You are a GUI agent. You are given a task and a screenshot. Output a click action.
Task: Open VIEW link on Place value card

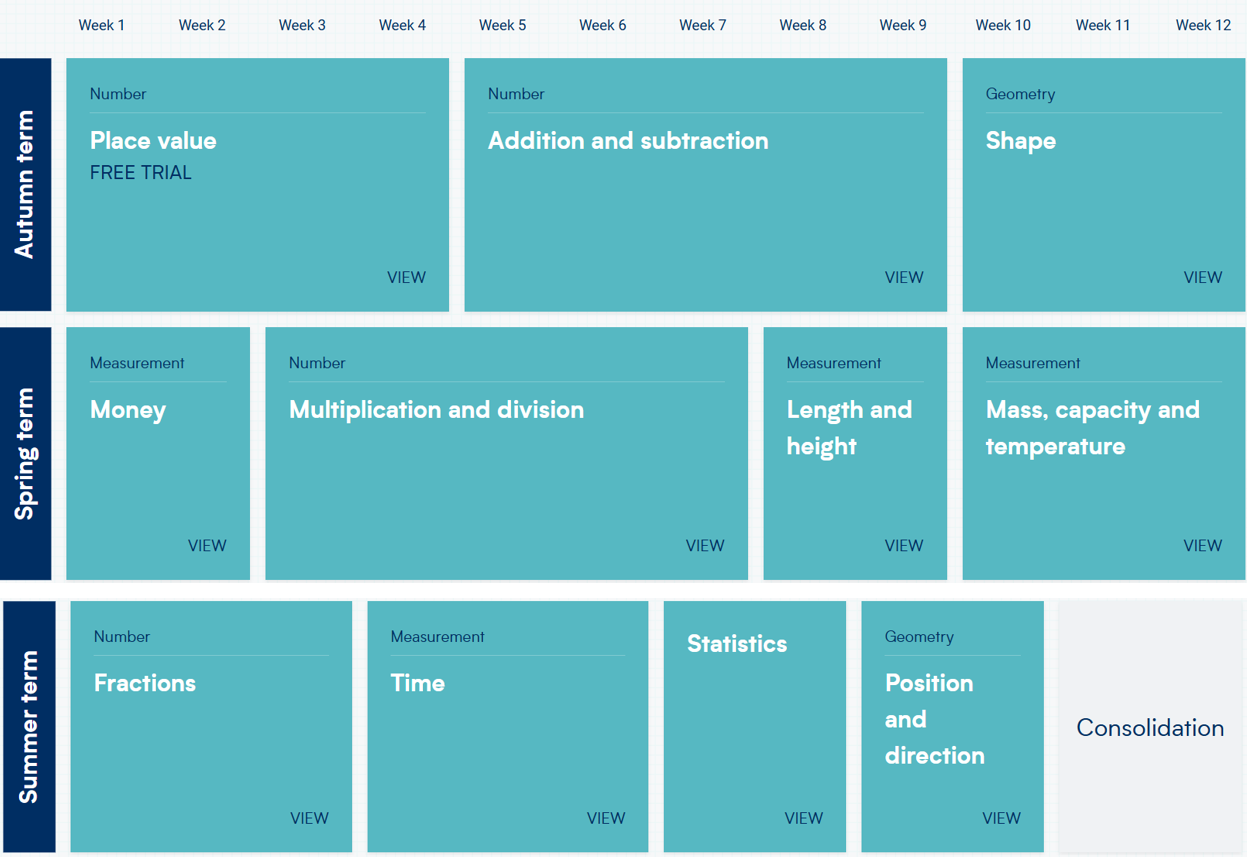406,278
